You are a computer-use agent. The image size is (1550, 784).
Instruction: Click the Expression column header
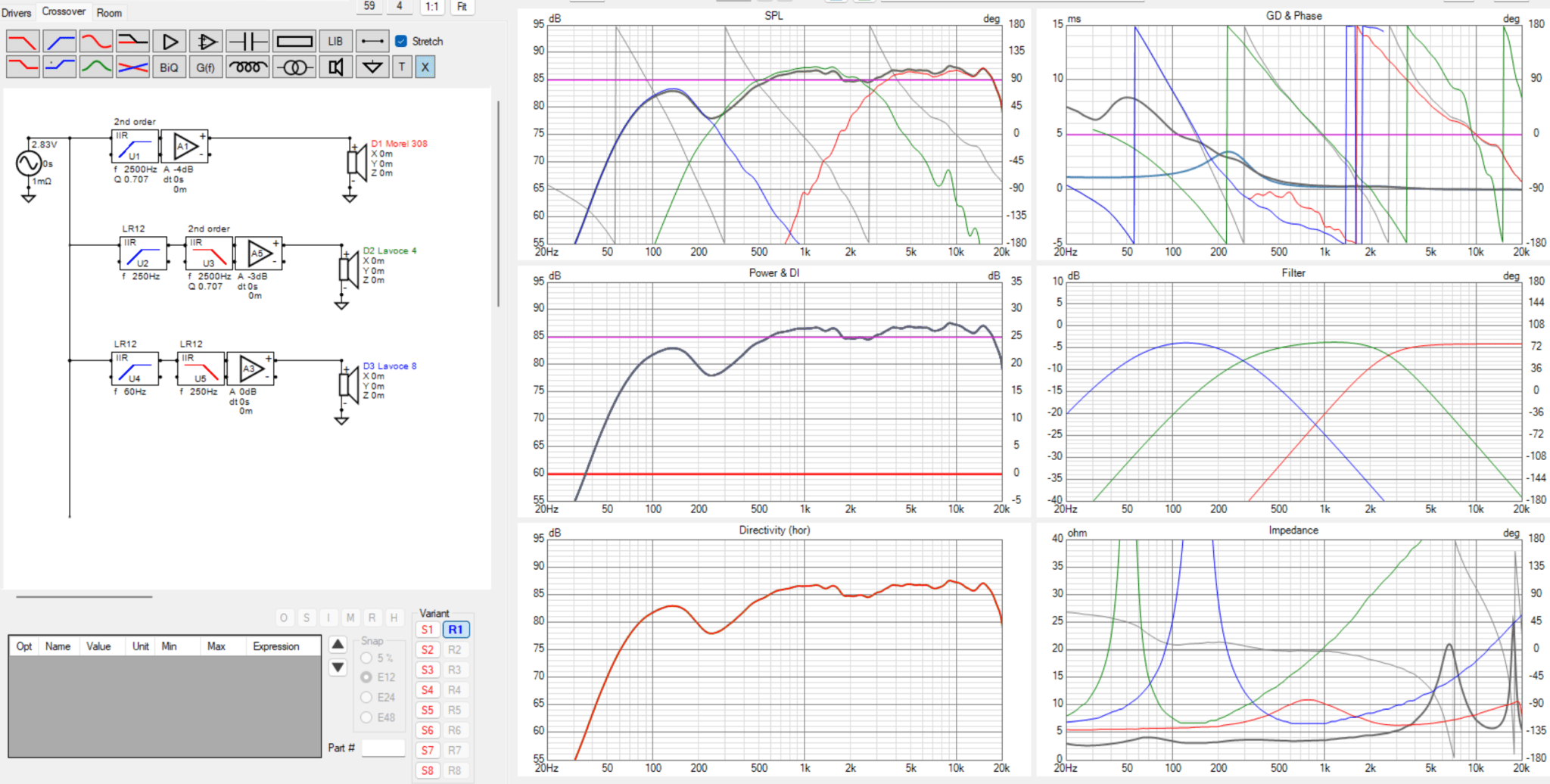pyautogui.click(x=276, y=646)
